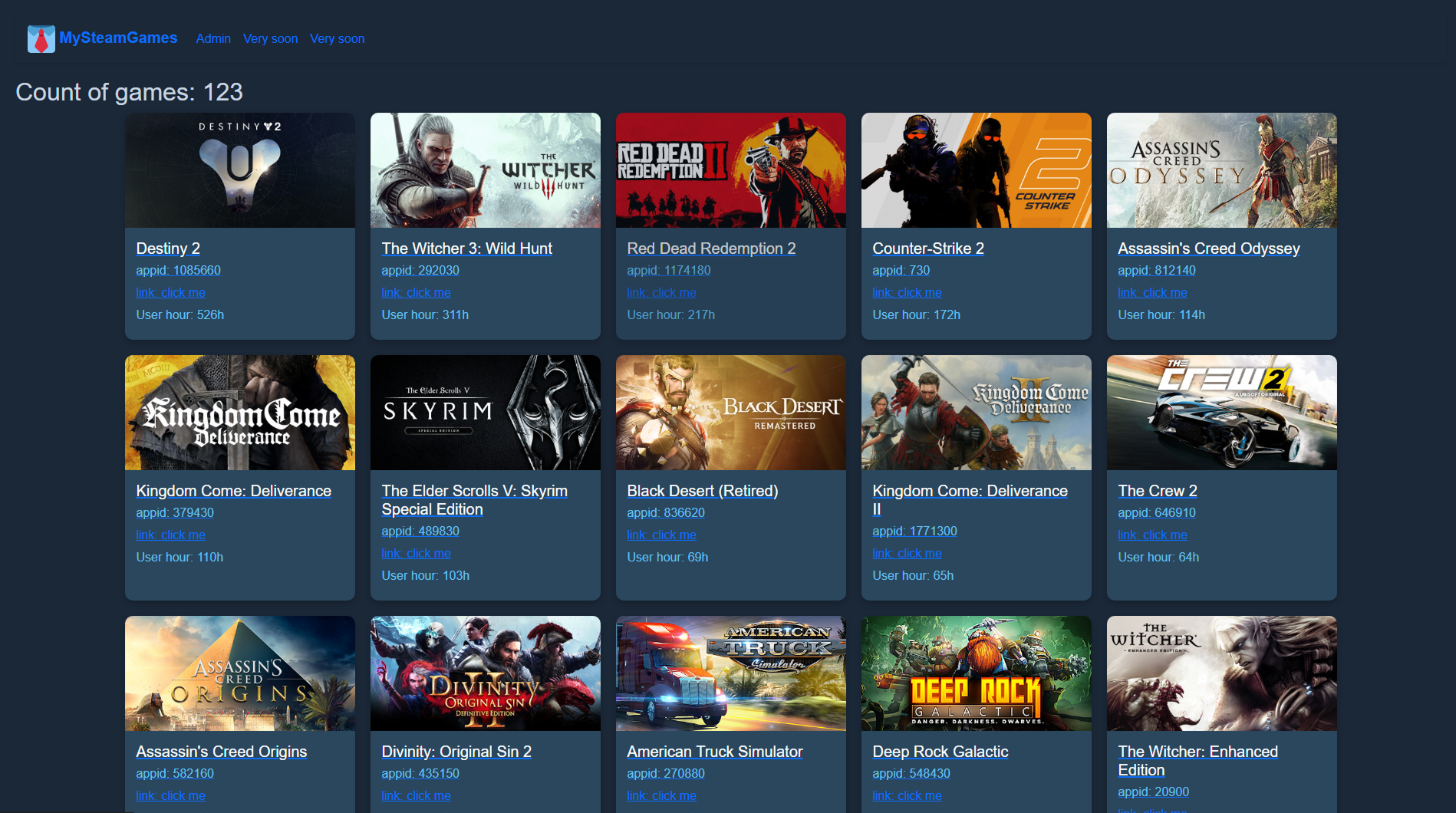Screen dimensions: 1456x813
Task: Click 'Count of games: 123' heading
Action: tap(129, 92)
